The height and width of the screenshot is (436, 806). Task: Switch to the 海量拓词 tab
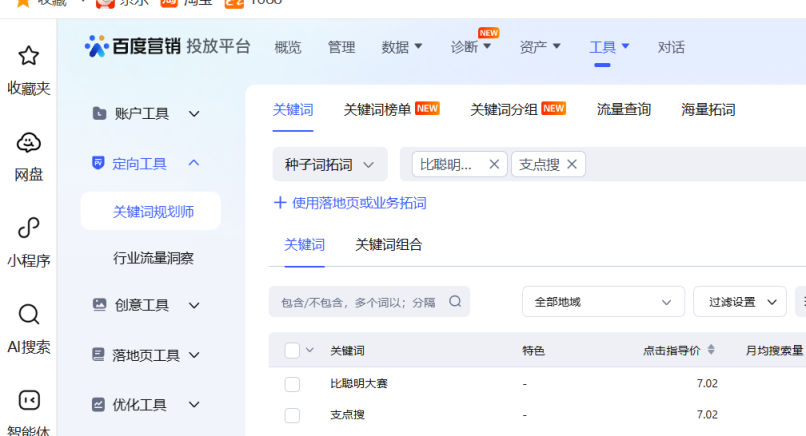click(x=708, y=109)
